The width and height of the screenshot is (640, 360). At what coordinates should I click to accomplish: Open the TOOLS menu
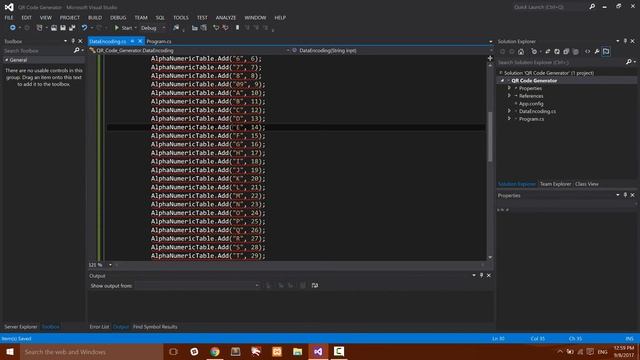(181, 18)
